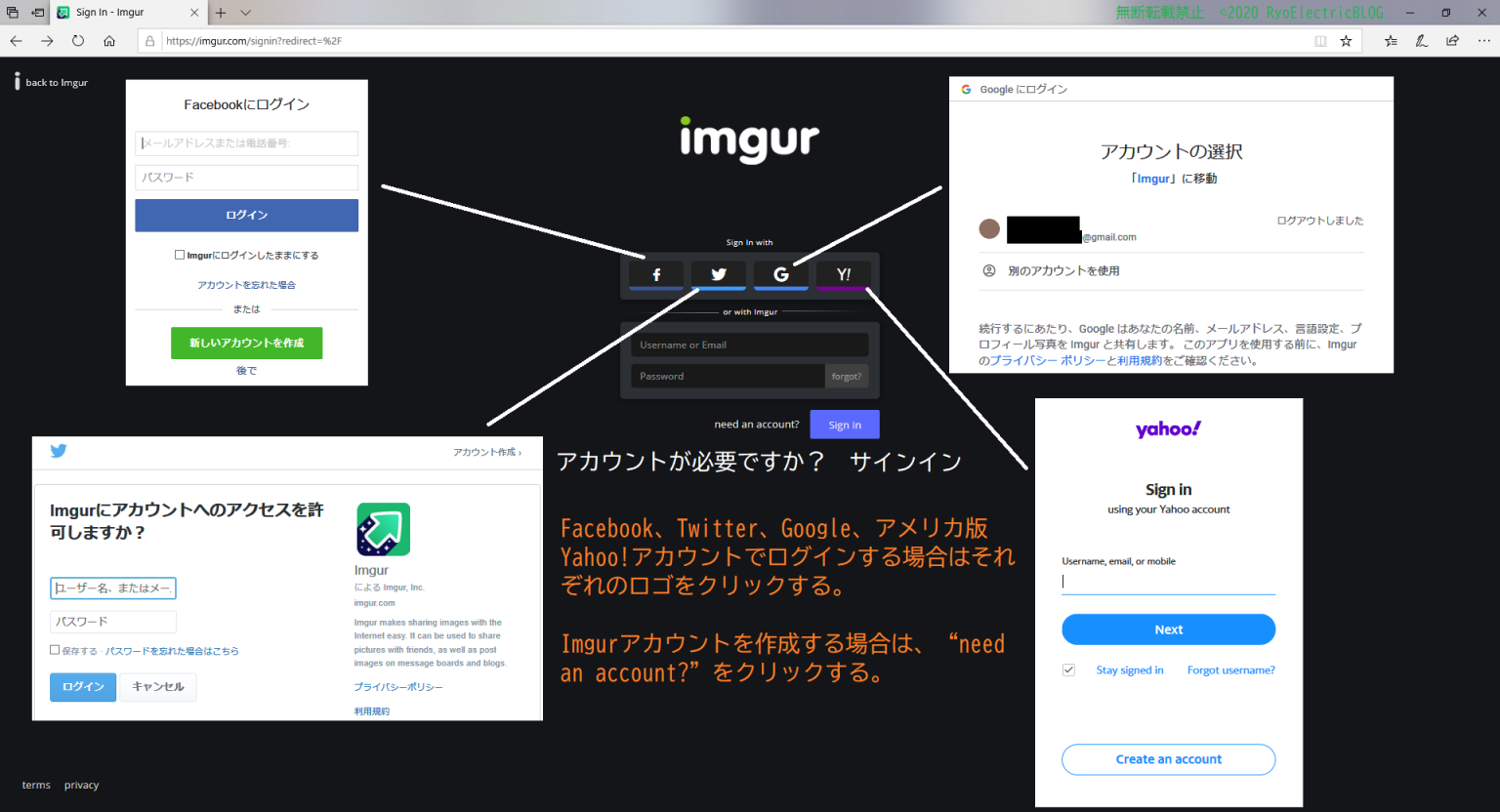This screenshot has height=812, width=1500.
Task: Click the Imgur Sign In button
Action: point(844,424)
